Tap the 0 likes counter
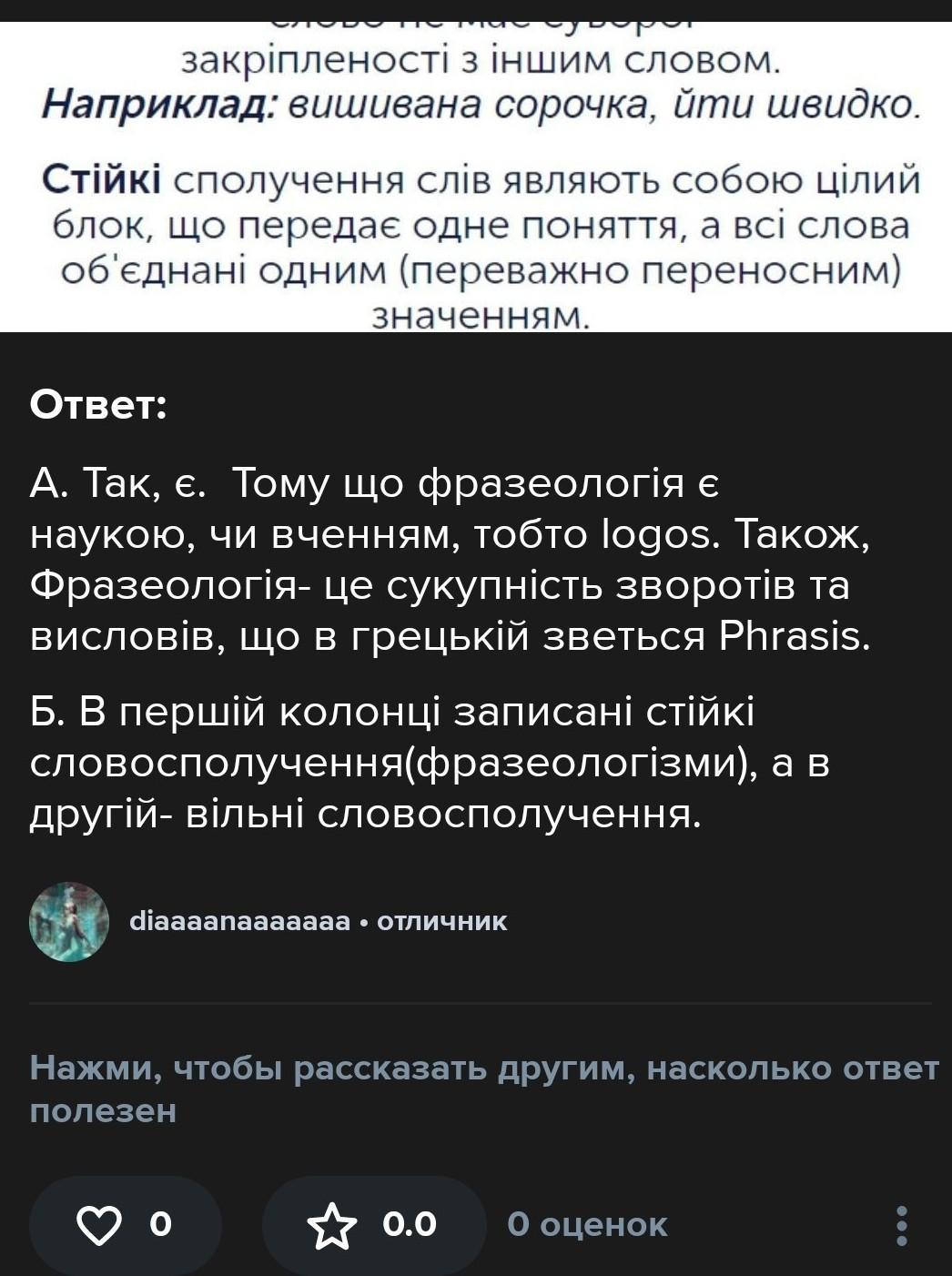The image size is (952, 1276). pyautogui.click(x=160, y=1225)
